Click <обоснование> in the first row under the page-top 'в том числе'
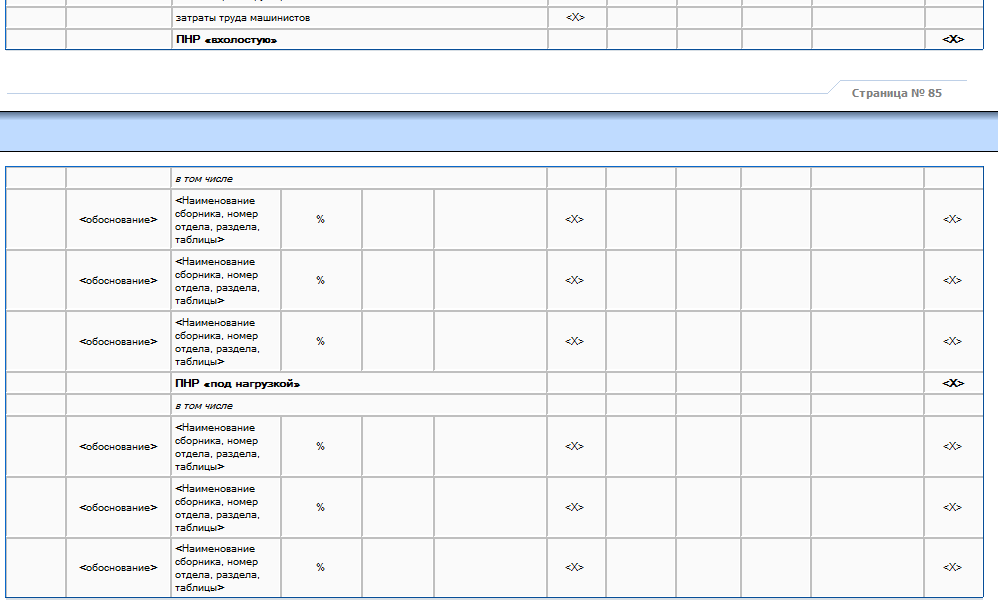Viewport: 998px width, 616px height. point(118,220)
